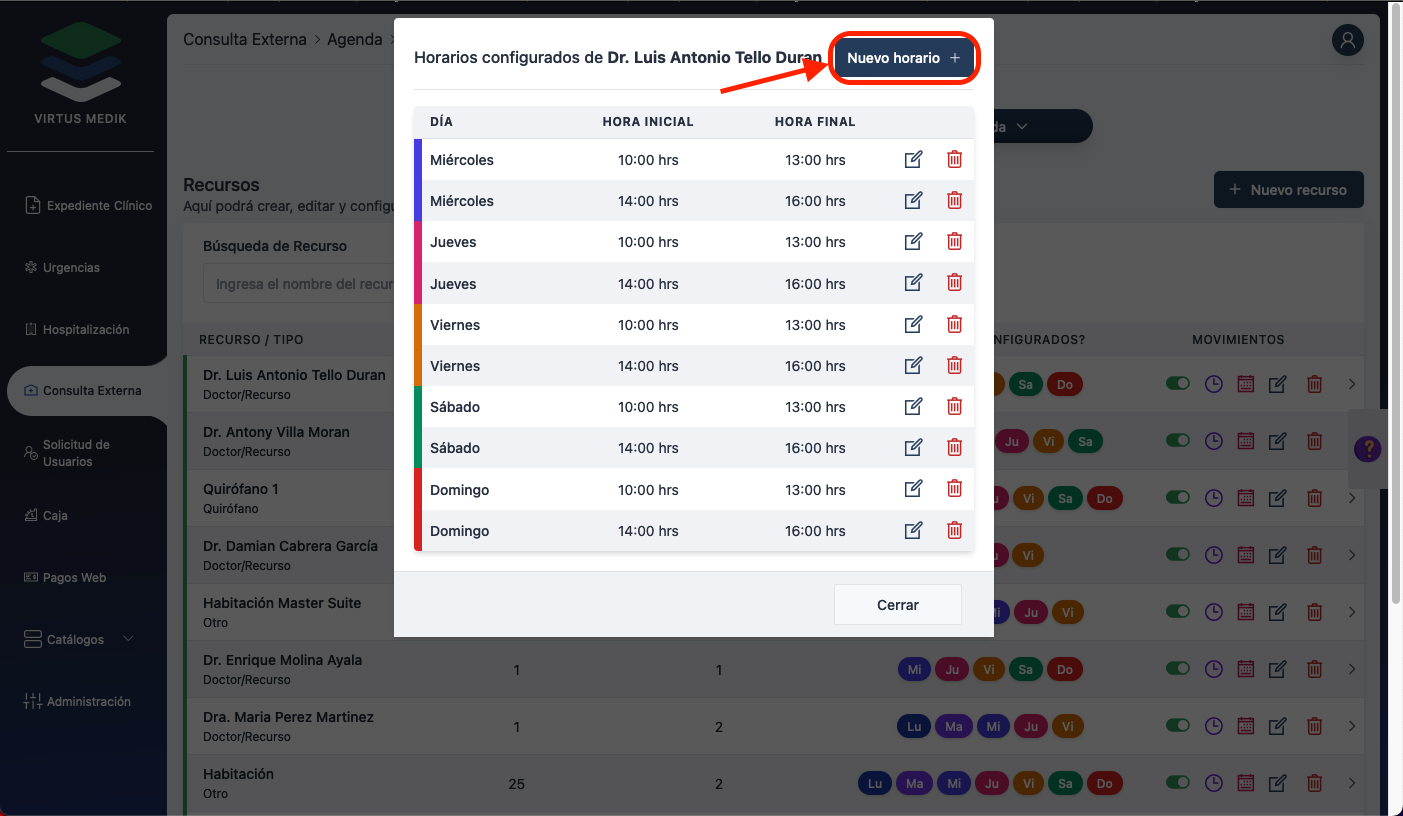Delete the Domingo 14:00 schedule row

(954, 531)
